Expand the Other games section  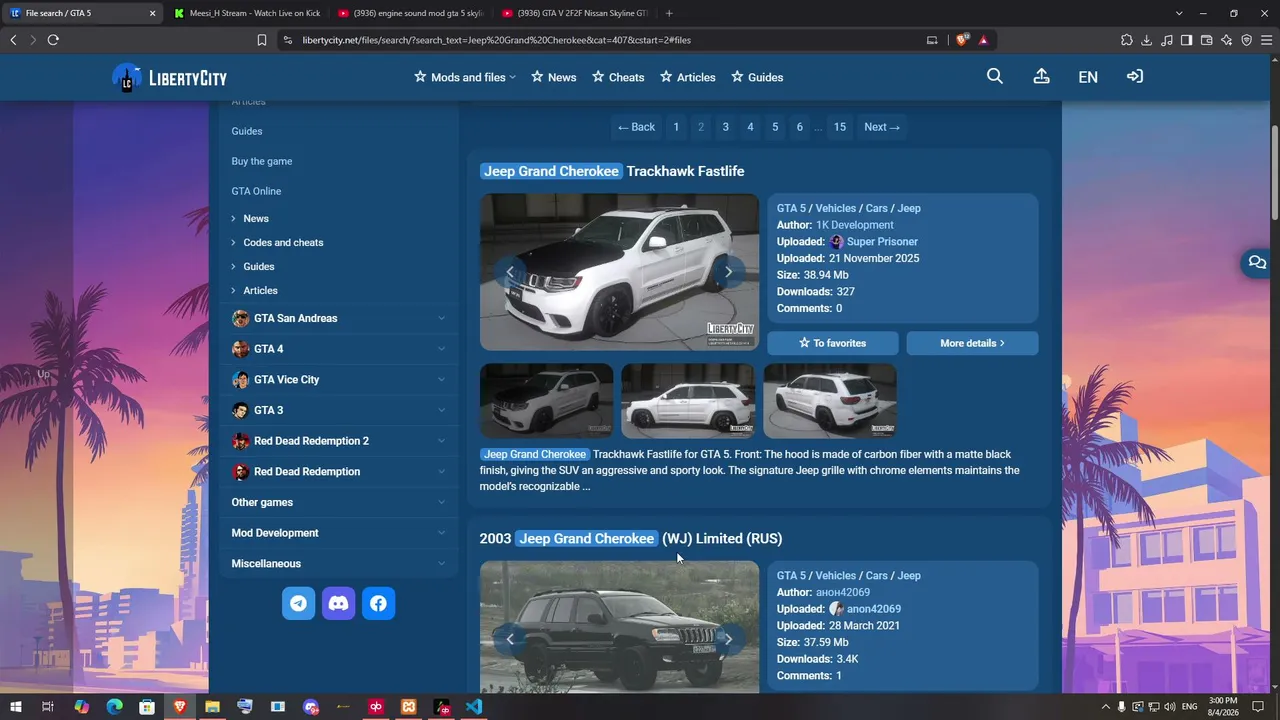pos(338,502)
